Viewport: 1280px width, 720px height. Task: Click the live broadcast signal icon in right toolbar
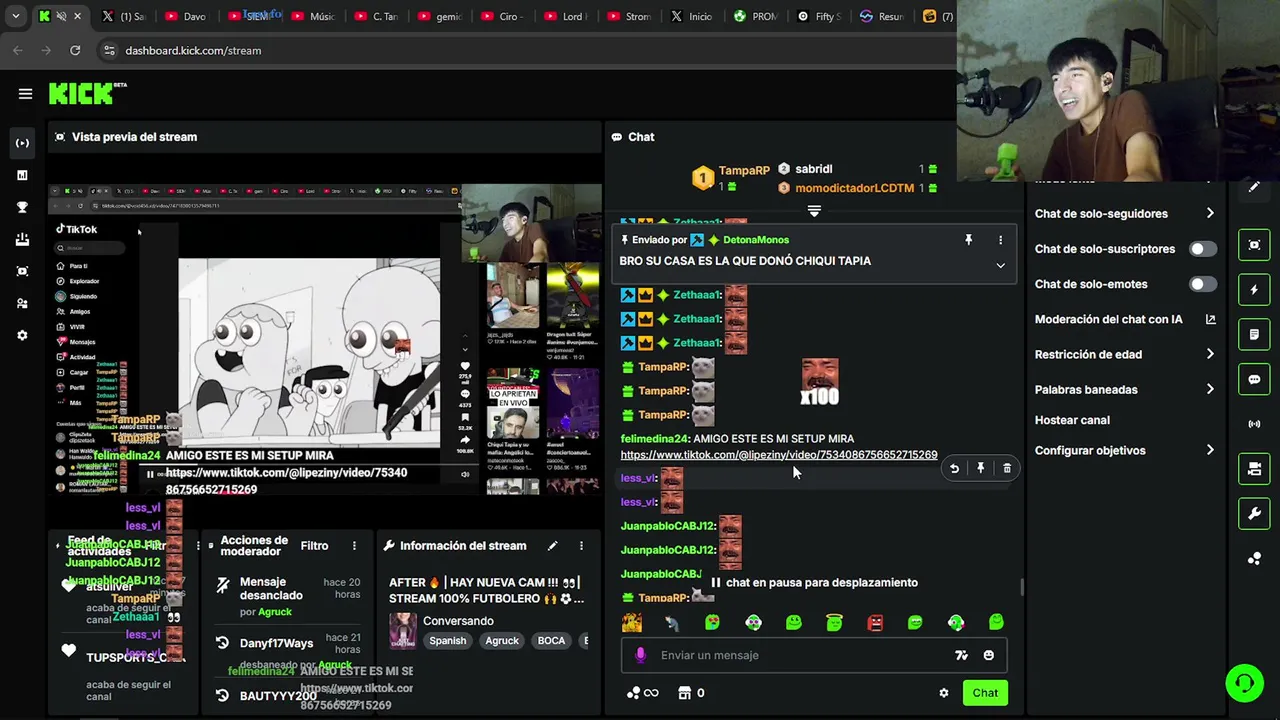1254,424
